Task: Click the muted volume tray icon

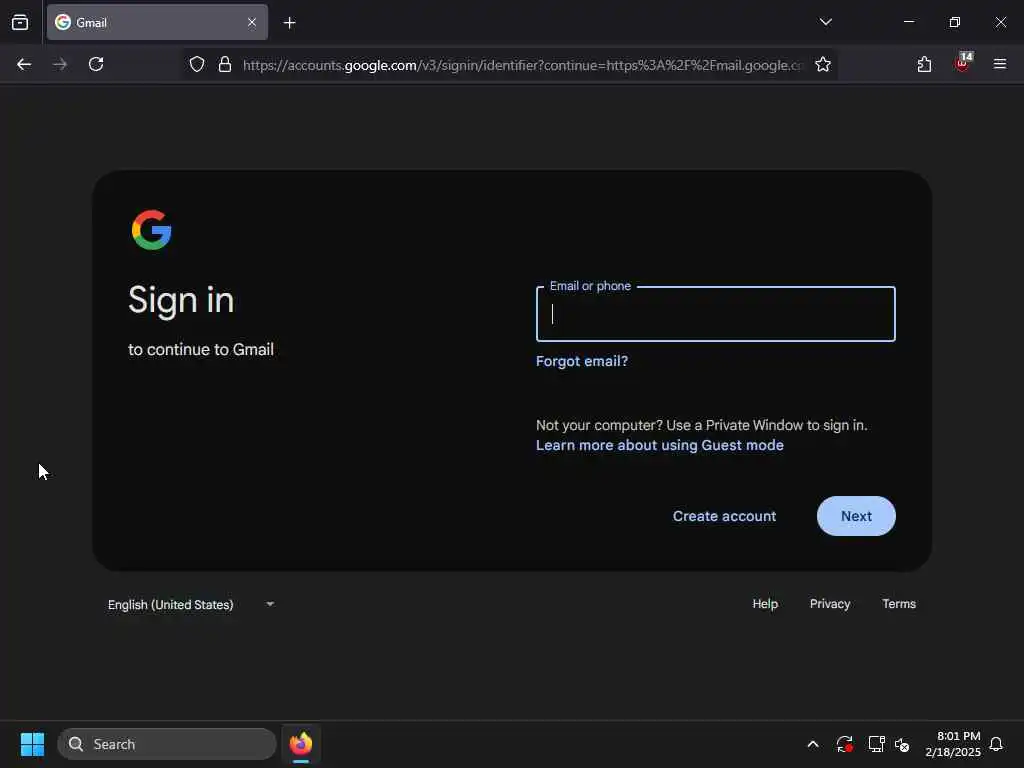Action: (x=902, y=744)
